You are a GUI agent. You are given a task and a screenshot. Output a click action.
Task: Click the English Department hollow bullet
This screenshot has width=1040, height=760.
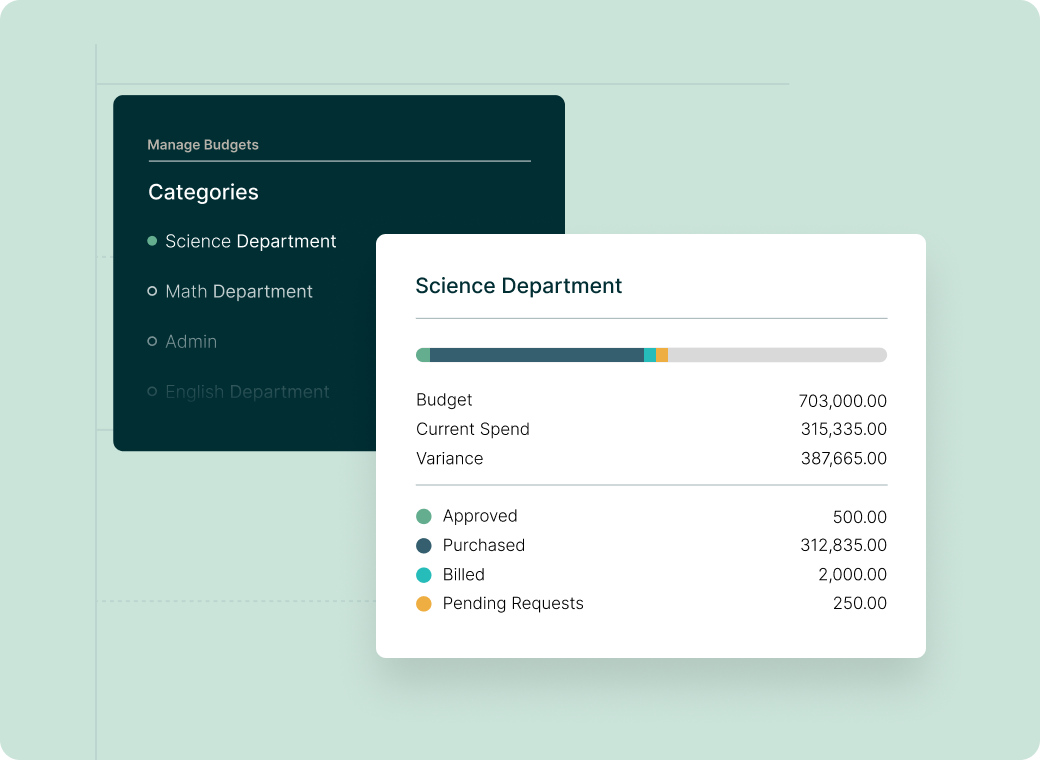[152, 391]
